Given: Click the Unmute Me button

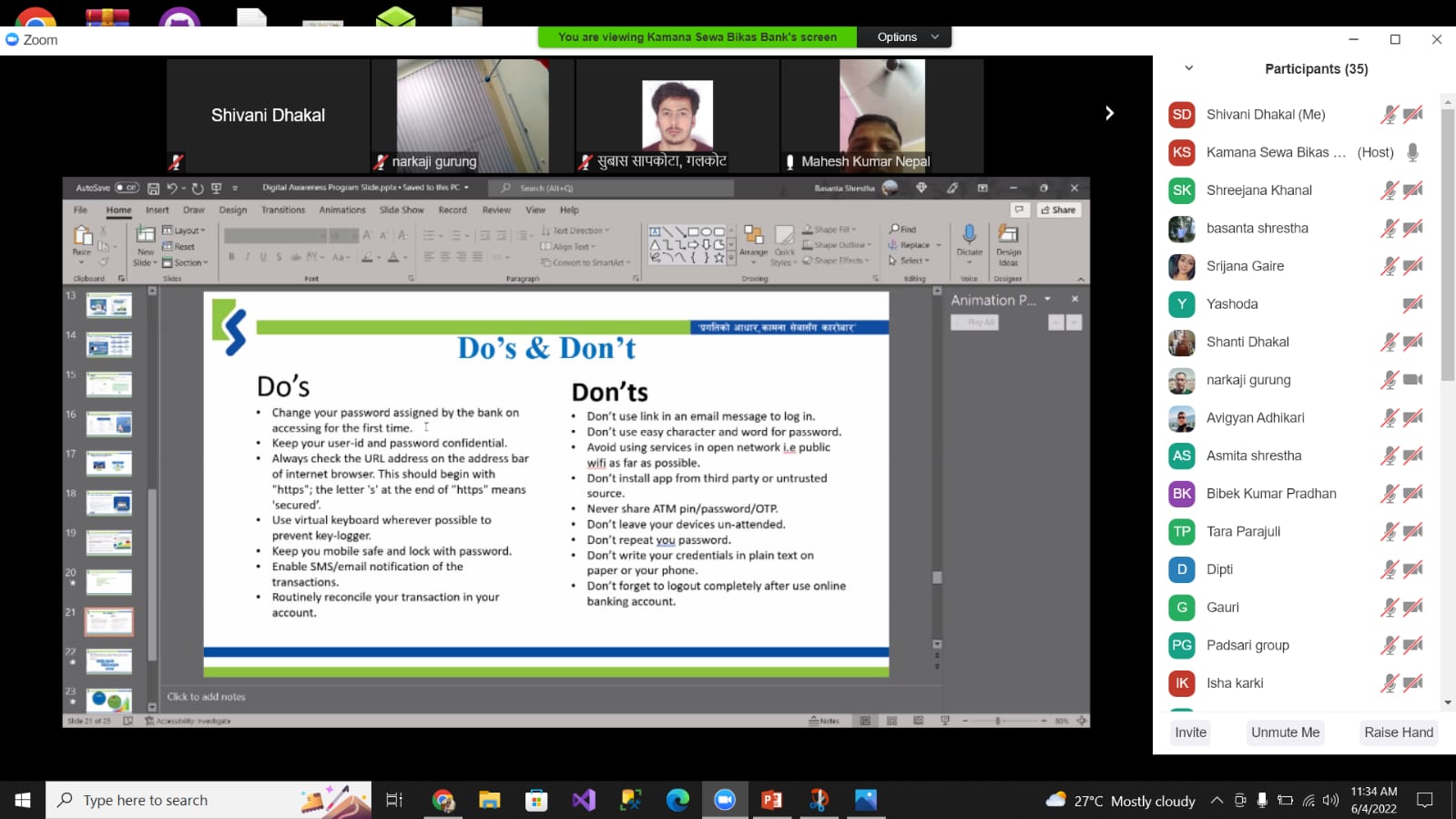Looking at the screenshot, I should pyautogui.click(x=1285, y=732).
